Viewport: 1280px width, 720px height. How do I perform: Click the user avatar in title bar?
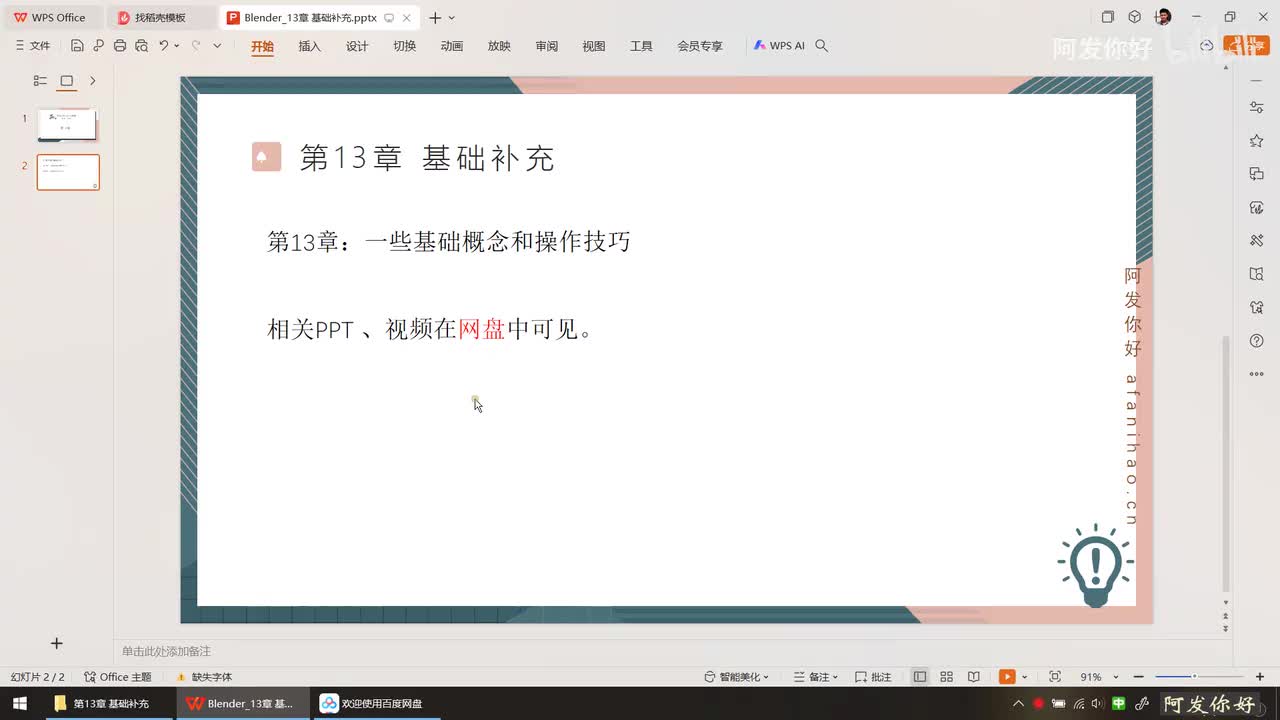1163,17
